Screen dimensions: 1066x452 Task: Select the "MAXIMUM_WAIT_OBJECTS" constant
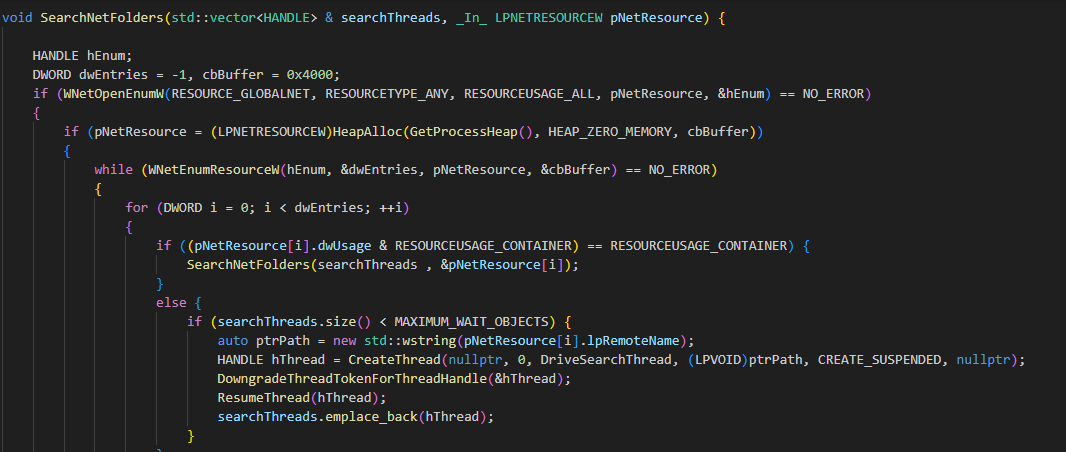[x=472, y=322]
